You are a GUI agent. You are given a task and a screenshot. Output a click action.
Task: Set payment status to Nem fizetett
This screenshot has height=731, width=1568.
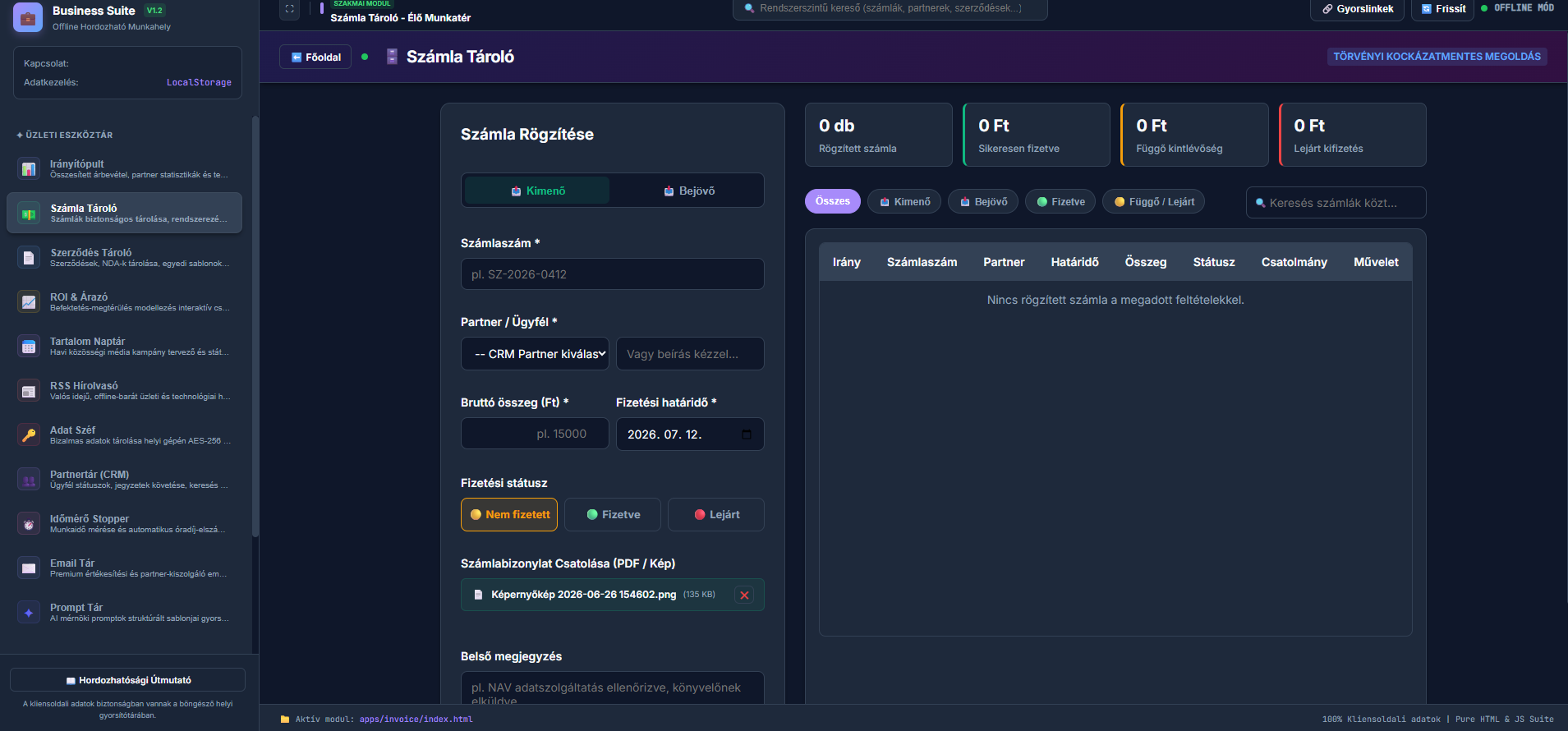pos(509,515)
